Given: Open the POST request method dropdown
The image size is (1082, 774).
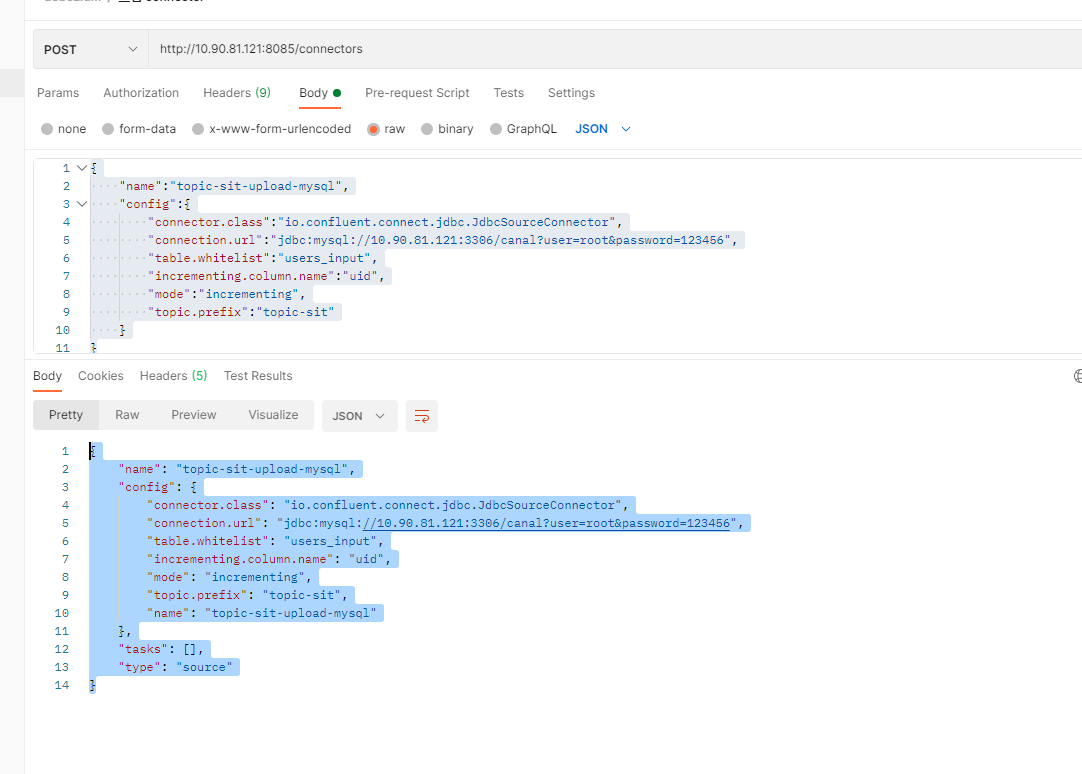Looking at the screenshot, I should coord(89,48).
